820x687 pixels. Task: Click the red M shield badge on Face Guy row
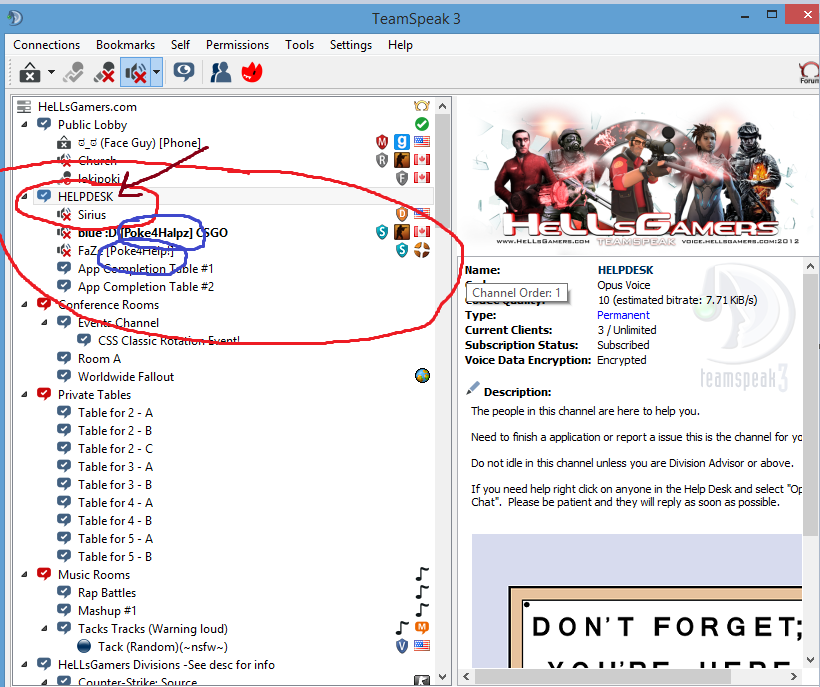coord(382,142)
